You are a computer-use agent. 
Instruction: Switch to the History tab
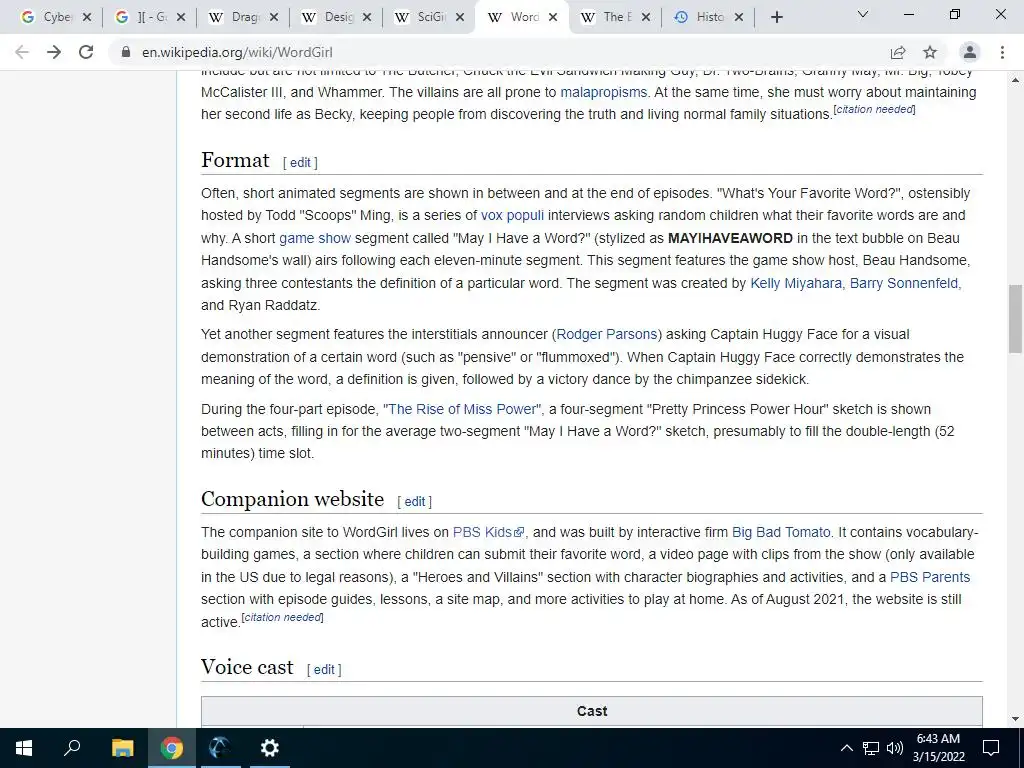[x=701, y=18]
